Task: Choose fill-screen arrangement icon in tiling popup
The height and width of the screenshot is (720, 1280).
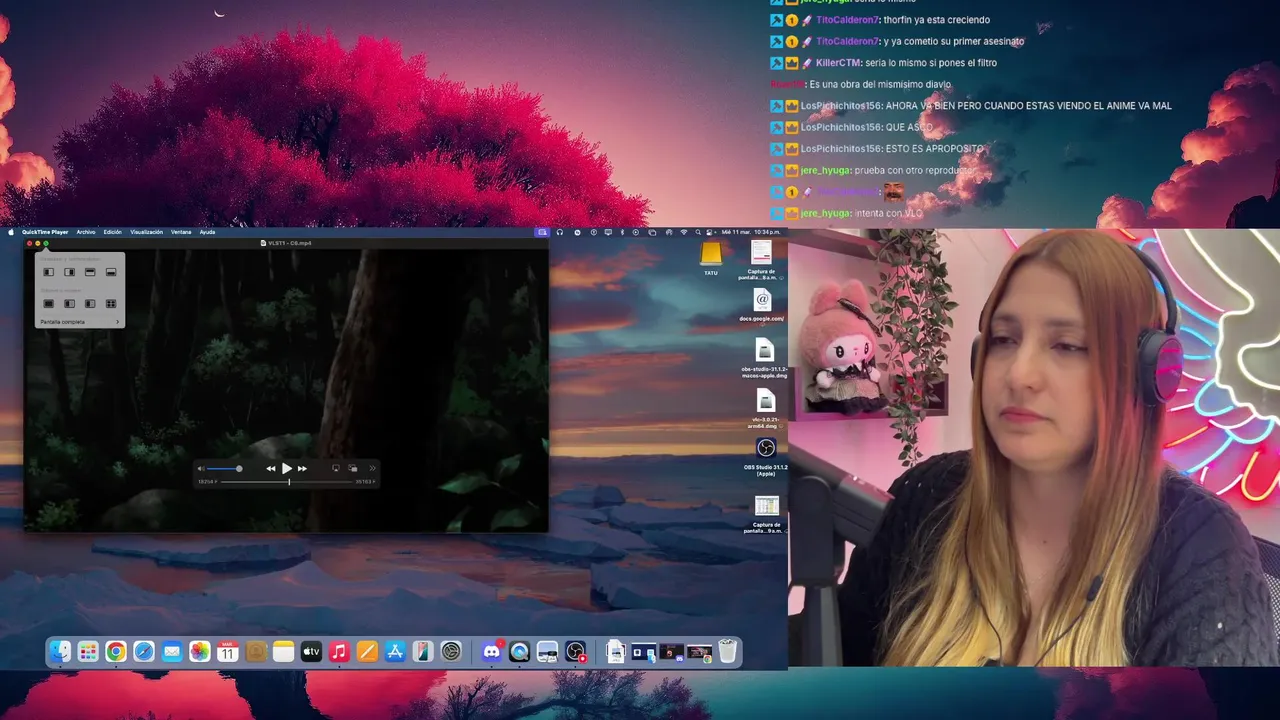Action: coord(48,303)
